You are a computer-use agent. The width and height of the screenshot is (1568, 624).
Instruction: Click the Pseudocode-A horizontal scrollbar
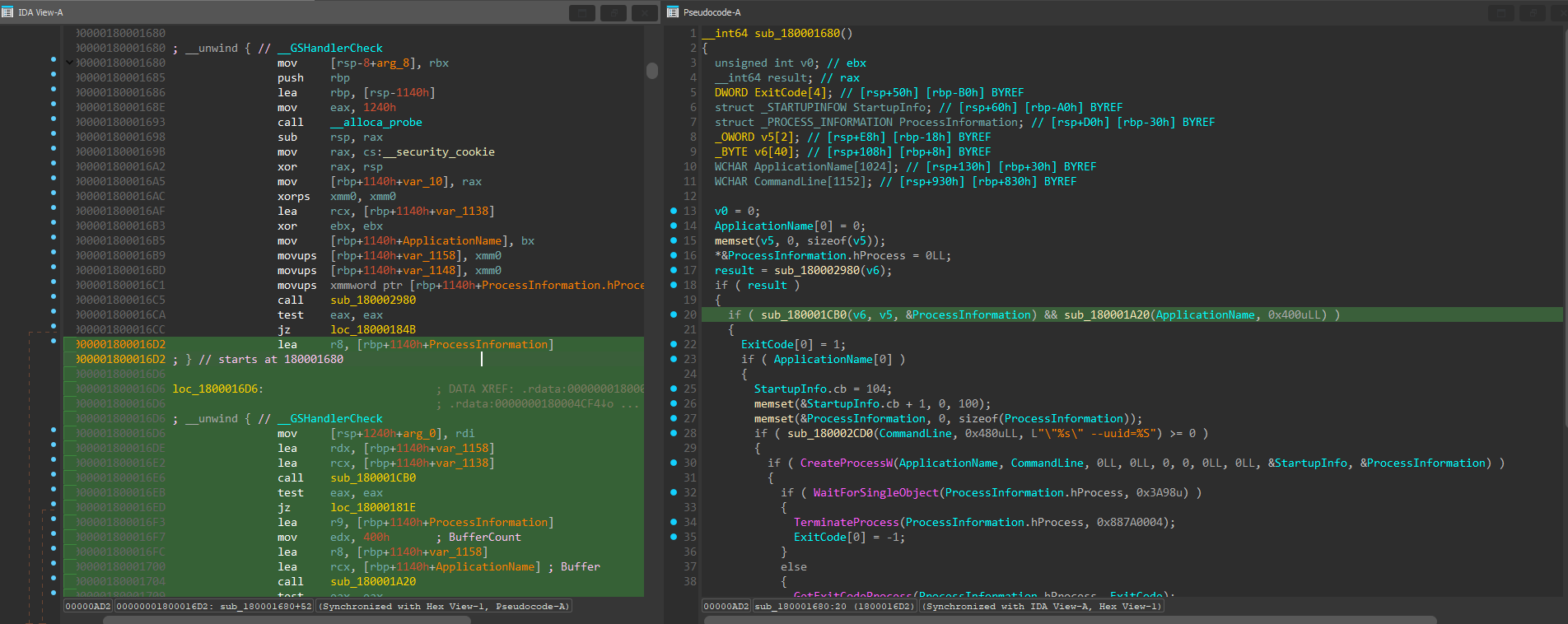point(1071,619)
